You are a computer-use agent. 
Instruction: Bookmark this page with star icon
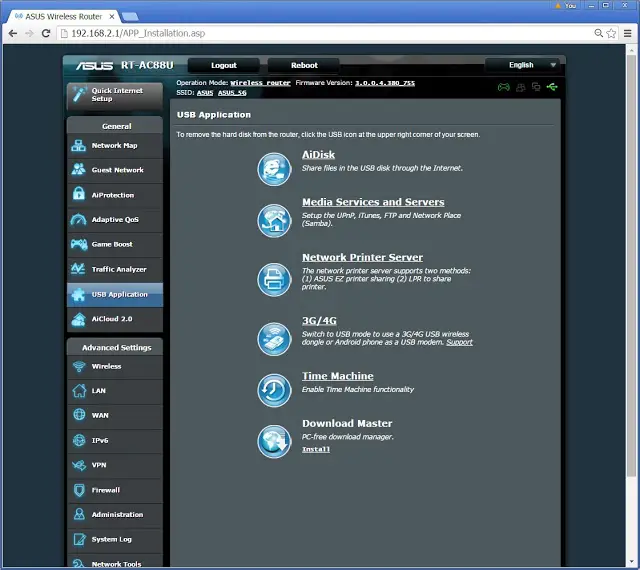(x=611, y=33)
